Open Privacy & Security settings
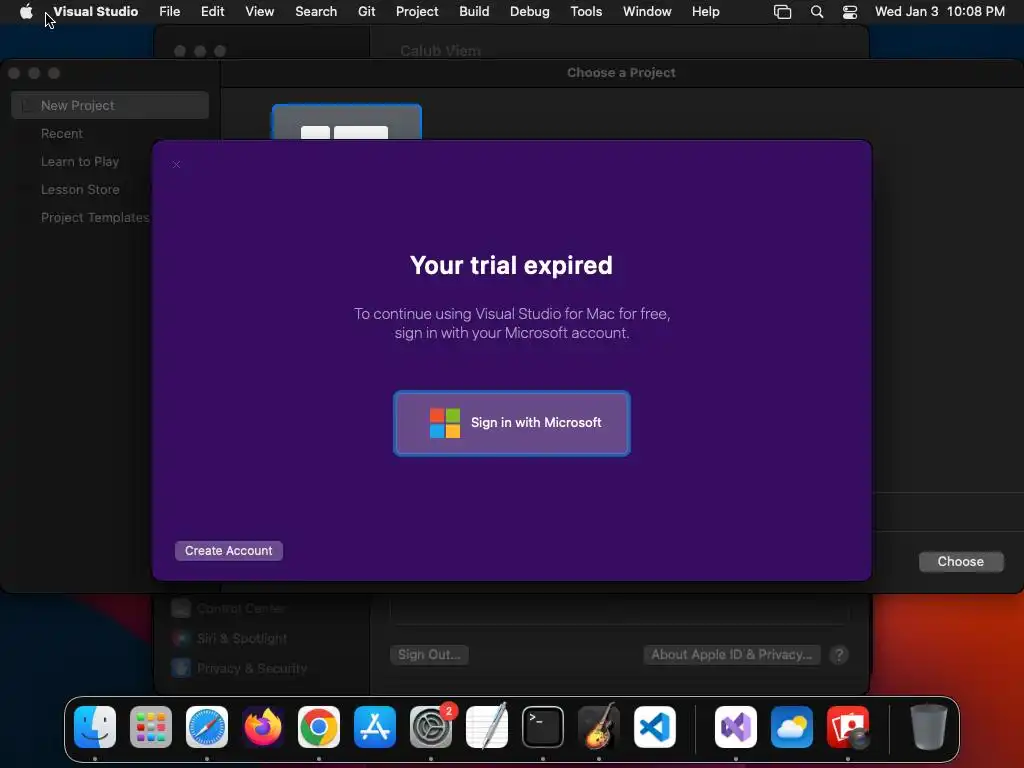Viewport: 1024px width, 768px height. [x=251, y=668]
